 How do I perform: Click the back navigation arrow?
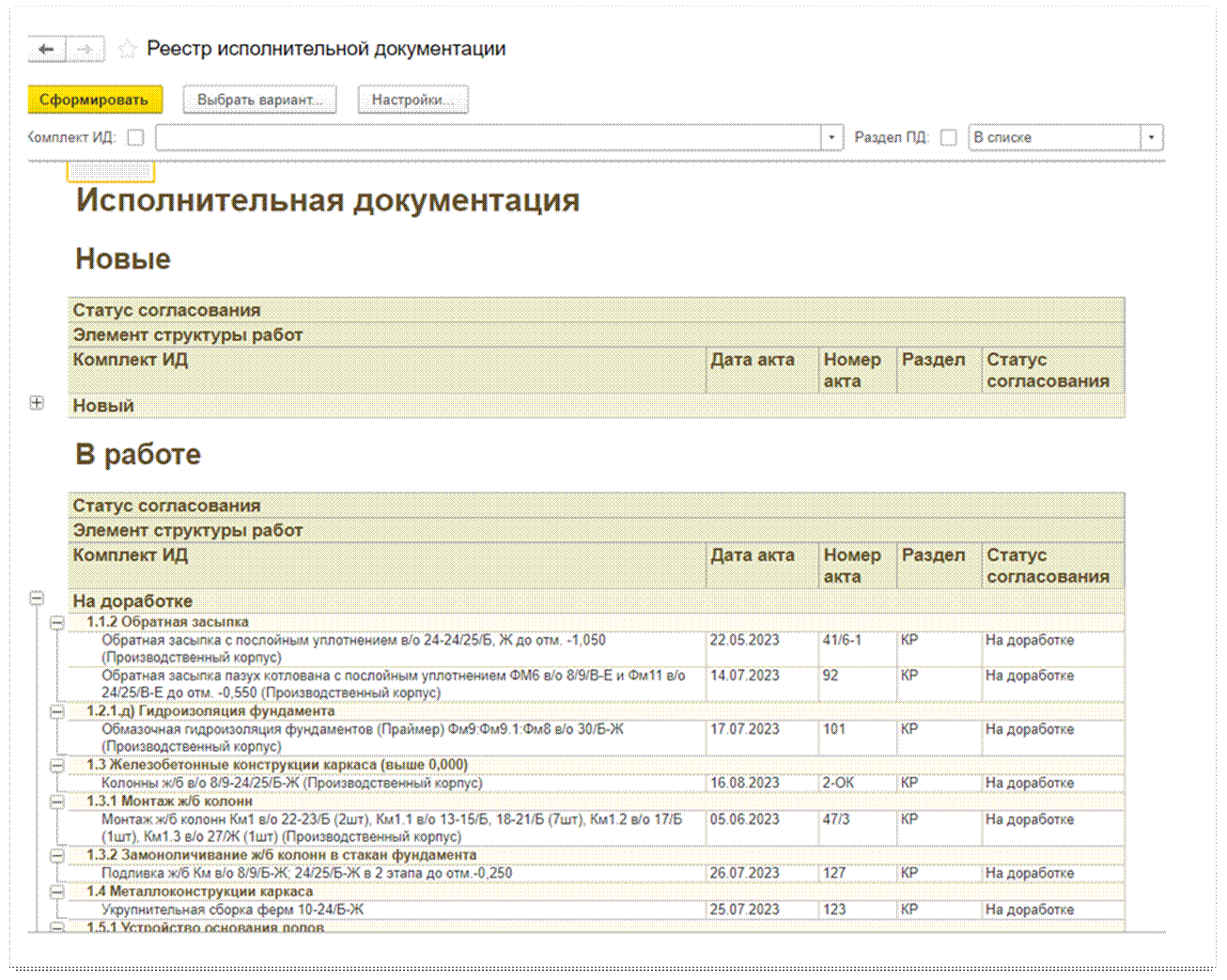point(46,50)
